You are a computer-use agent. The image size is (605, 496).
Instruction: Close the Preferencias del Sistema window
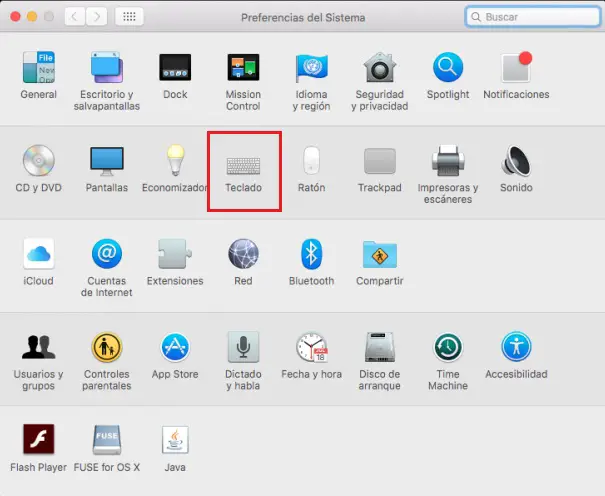click(15, 17)
